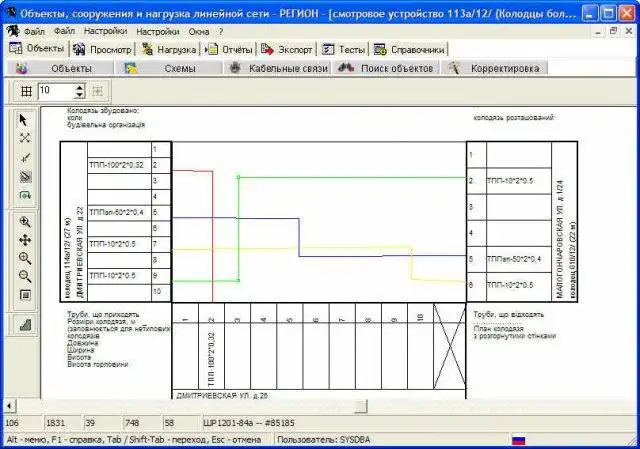640x449 pixels.
Task: Minimize the inner document window
Action: click(x=598, y=31)
